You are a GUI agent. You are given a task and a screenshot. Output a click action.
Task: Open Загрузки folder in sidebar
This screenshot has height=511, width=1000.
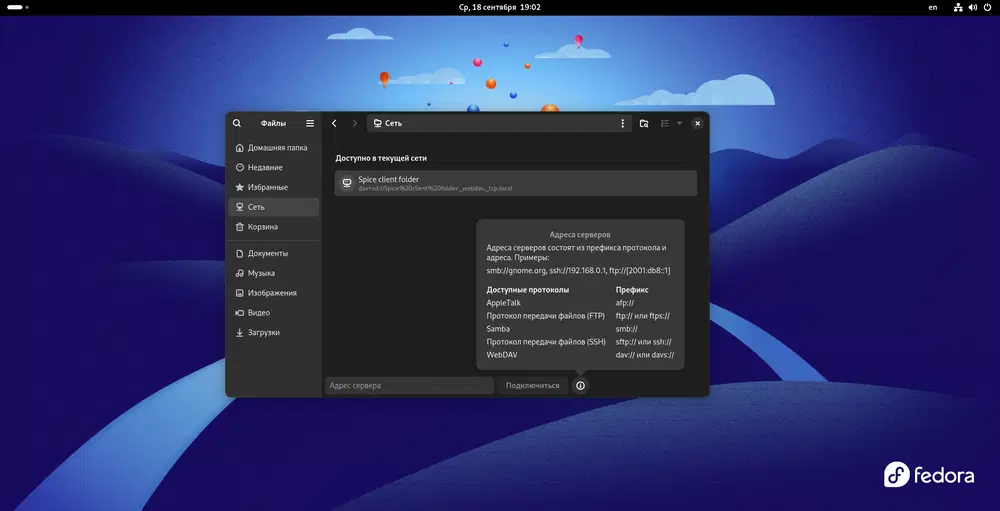click(x=274, y=332)
